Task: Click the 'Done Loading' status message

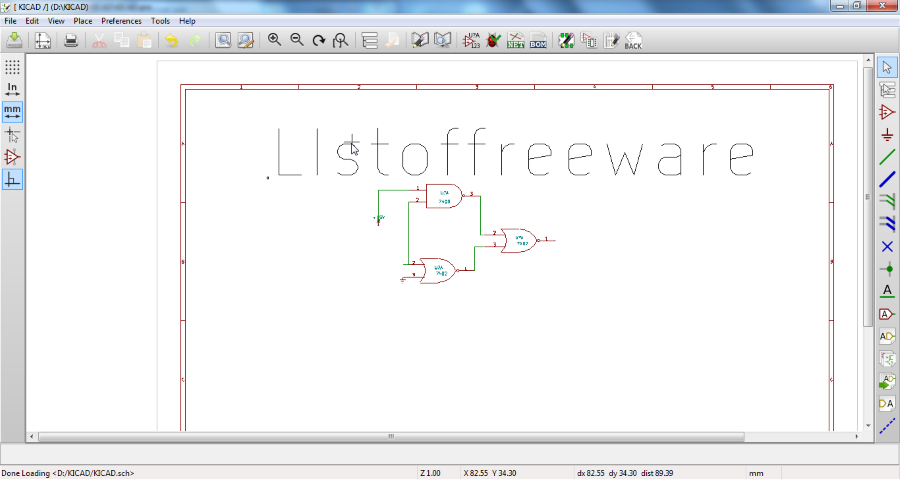Action: click(x=68, y=473)
